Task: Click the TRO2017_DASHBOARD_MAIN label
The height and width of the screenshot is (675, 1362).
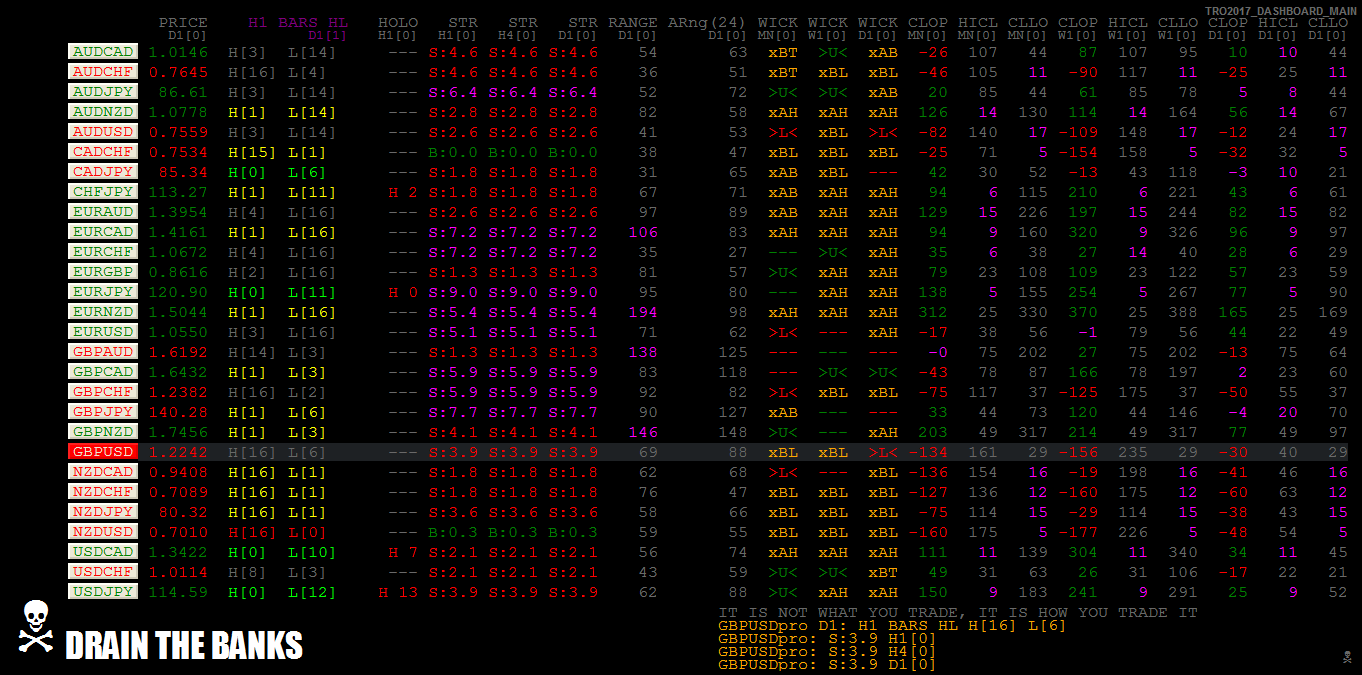Action: (x=1281, y=10)
